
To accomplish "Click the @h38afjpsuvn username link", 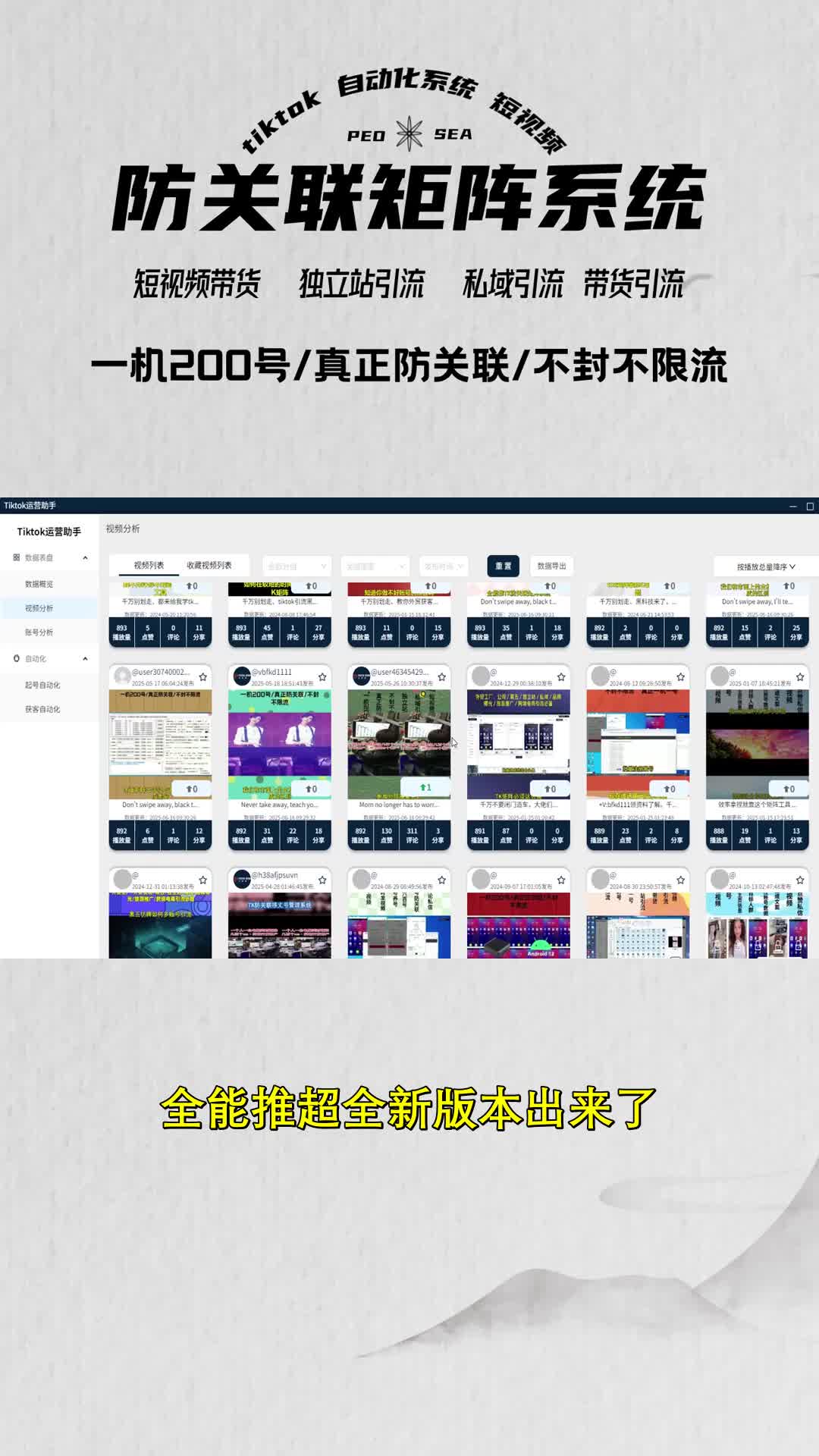I will click(x=275, y=875).
